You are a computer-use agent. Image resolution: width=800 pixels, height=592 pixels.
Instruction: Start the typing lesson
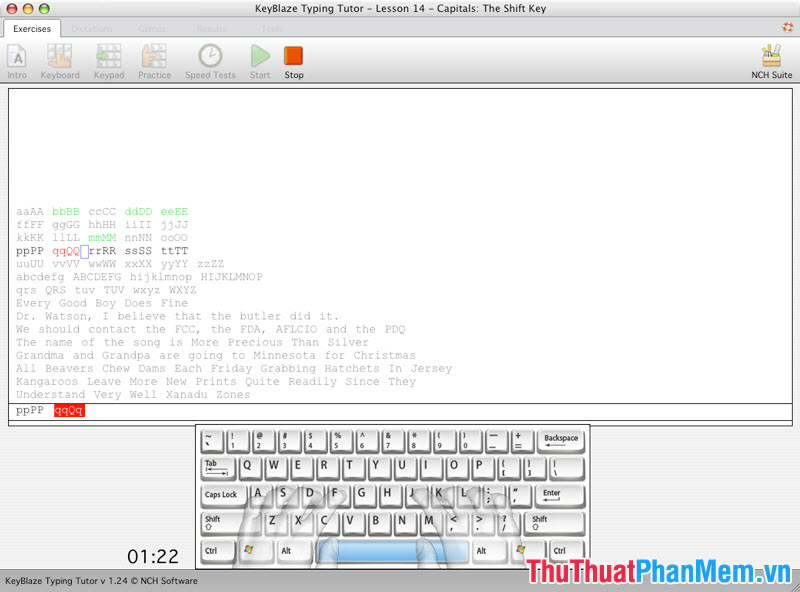coord(259,60)
